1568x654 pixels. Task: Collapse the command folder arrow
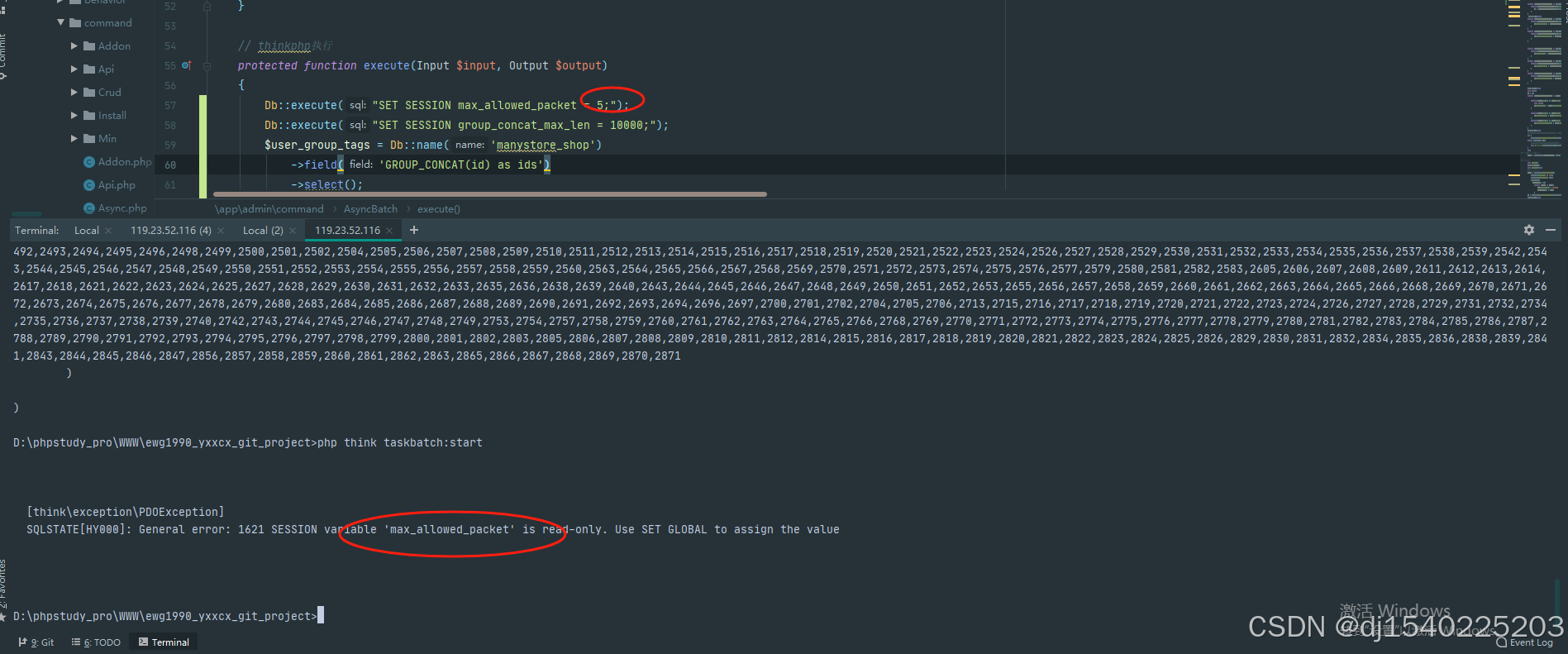61,22
